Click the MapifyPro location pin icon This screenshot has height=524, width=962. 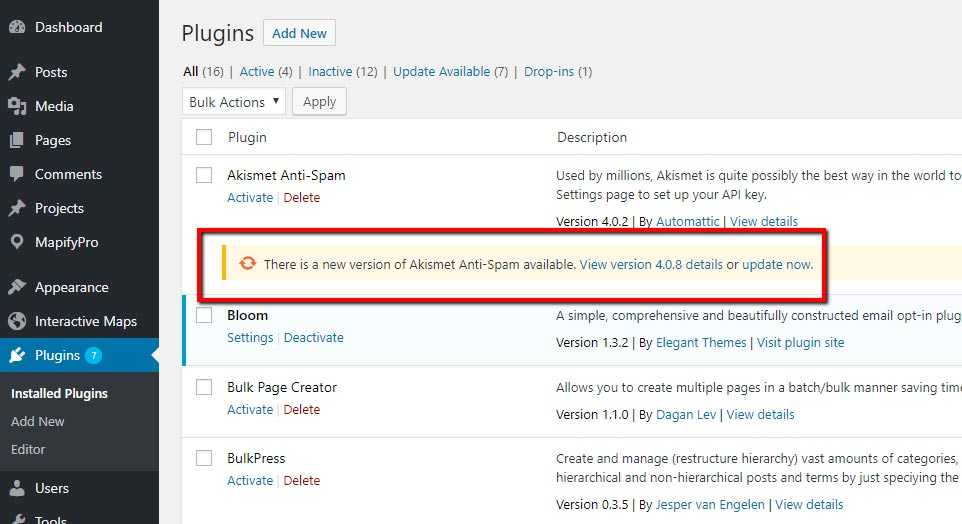[17, 242]
